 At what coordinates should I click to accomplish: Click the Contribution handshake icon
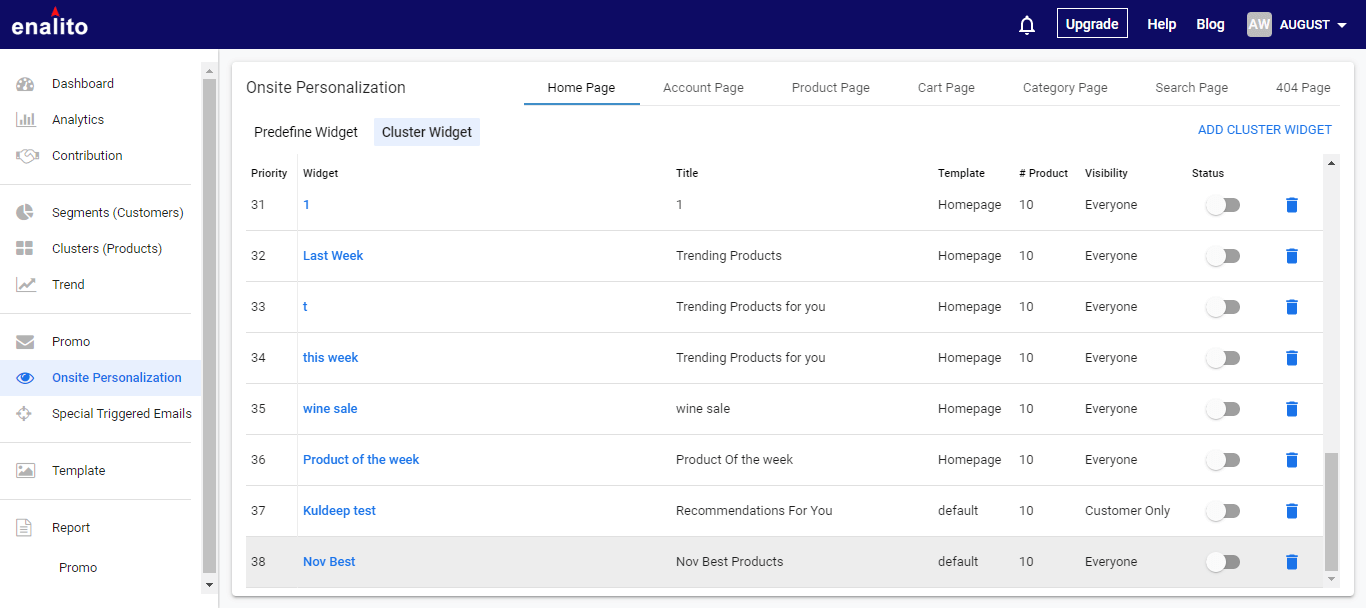point(26,156)
